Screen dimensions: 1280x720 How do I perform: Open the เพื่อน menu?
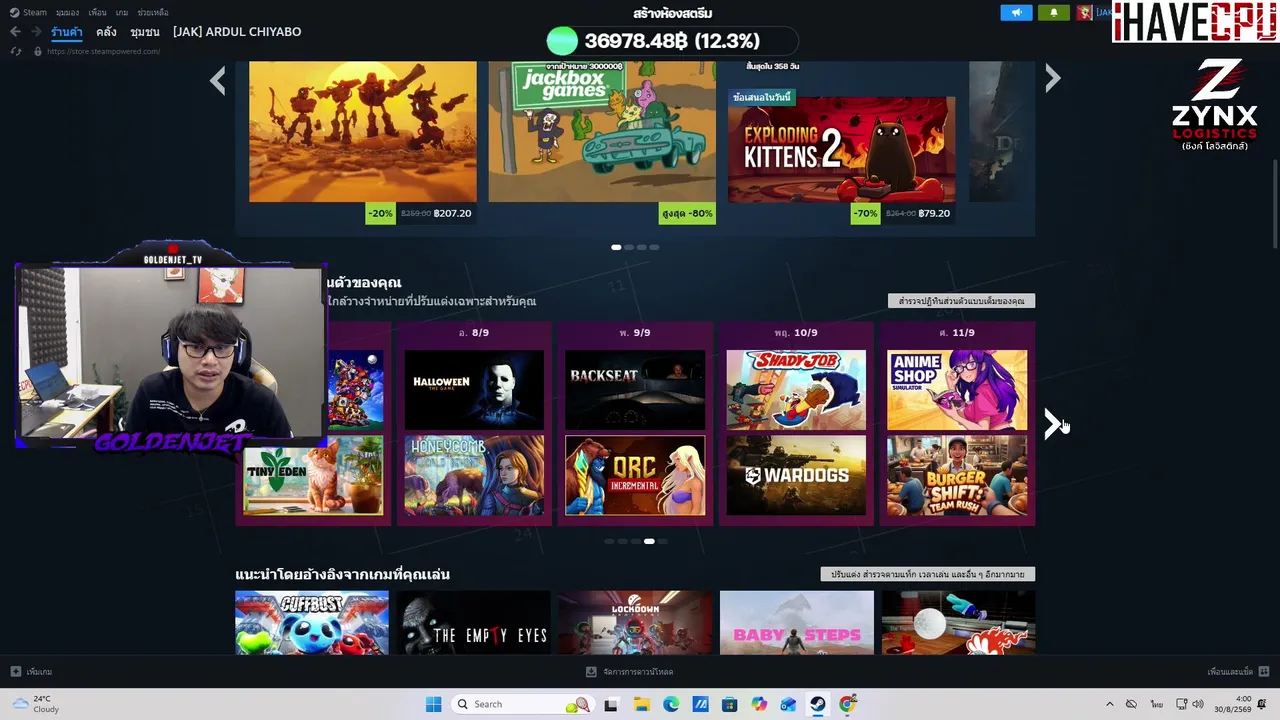(x=97, y=12)
